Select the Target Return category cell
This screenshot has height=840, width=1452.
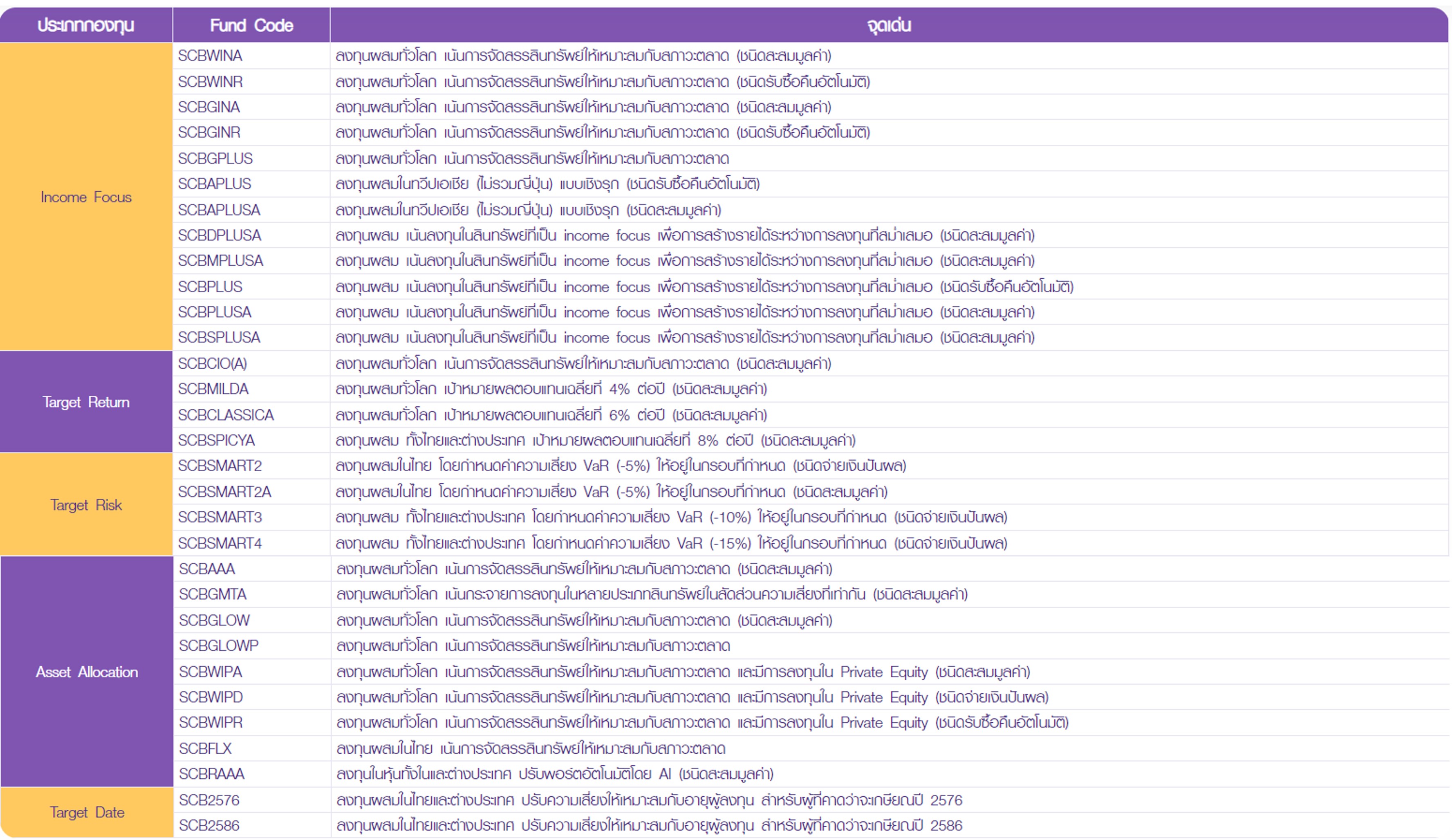click(x=86, y=402)
